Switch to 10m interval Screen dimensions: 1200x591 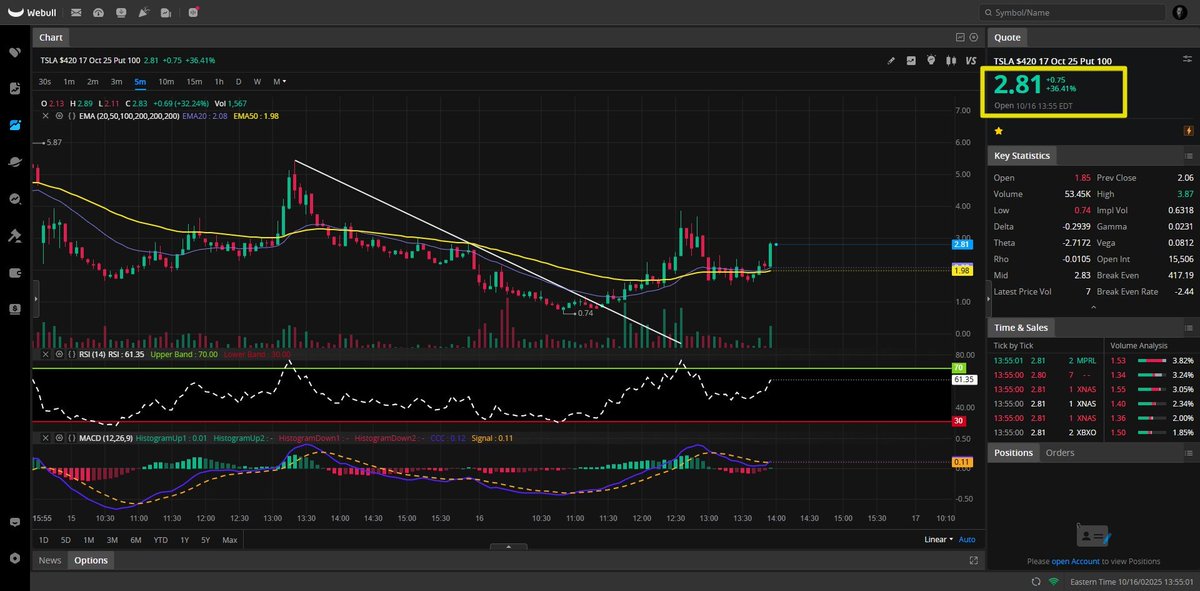tap(166, 81)
